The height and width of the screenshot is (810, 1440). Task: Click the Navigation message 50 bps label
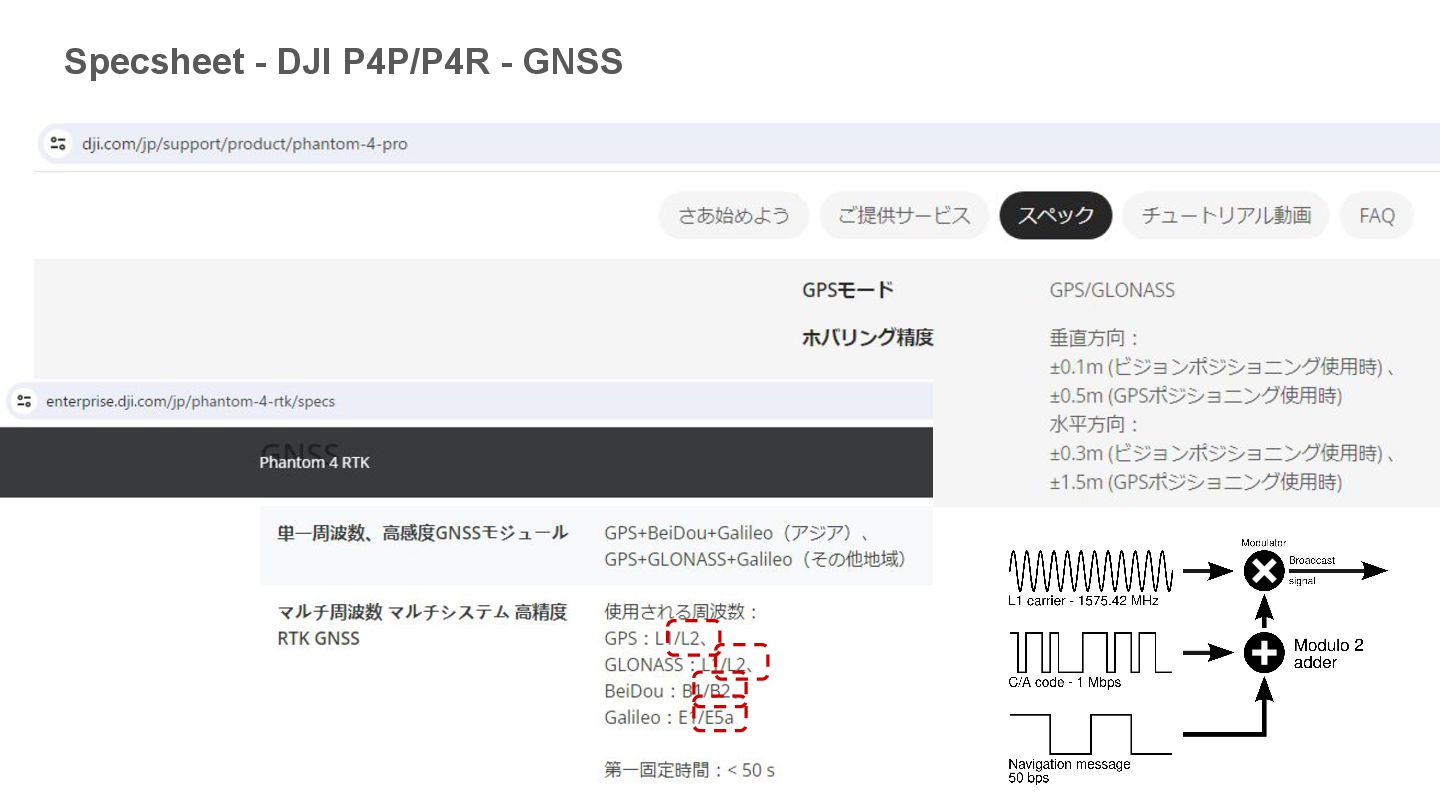tap(1069, 771)
